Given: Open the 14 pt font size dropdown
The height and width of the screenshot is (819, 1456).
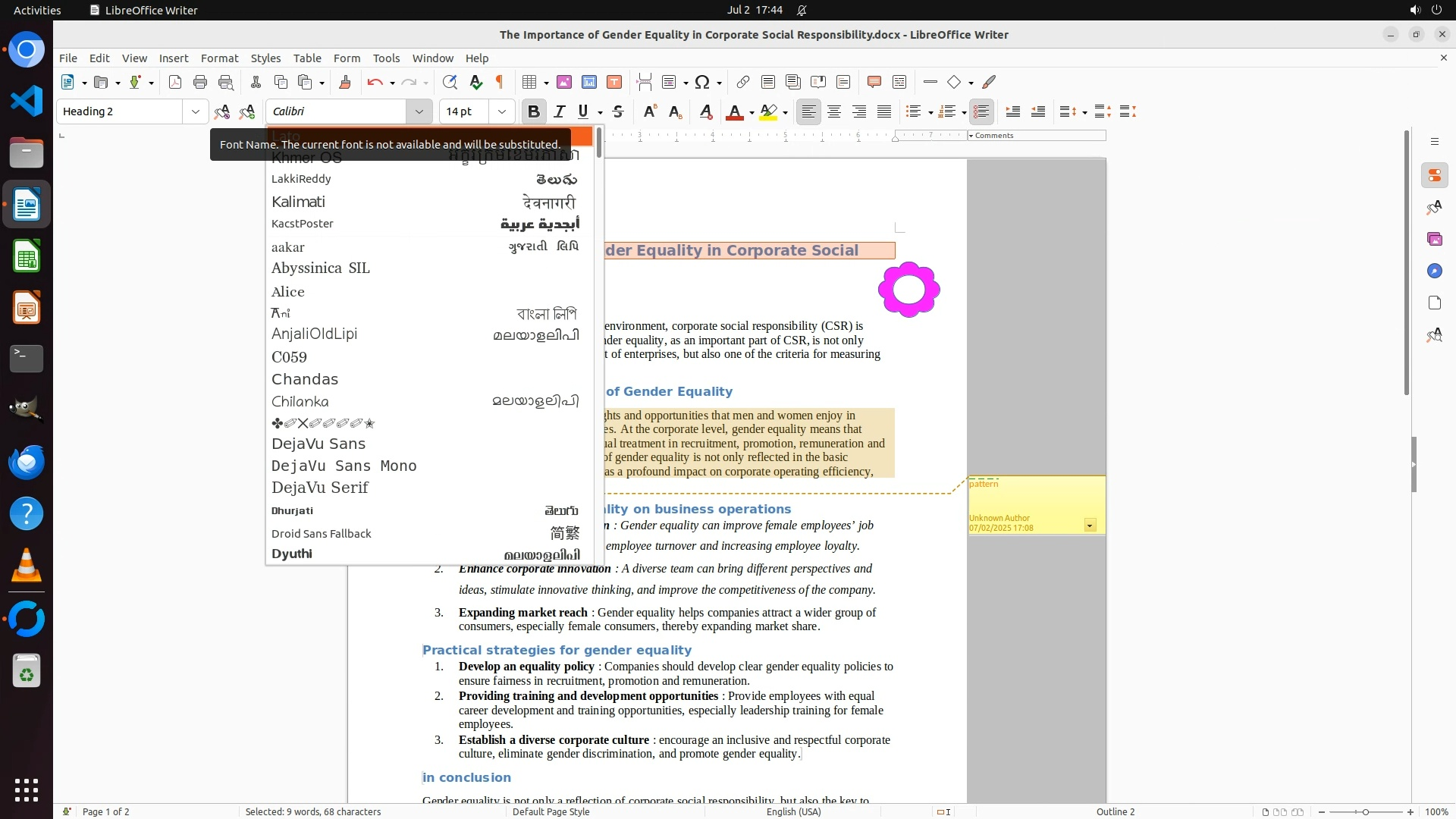Looking at the screenshot, I should (x=501, y=111).
